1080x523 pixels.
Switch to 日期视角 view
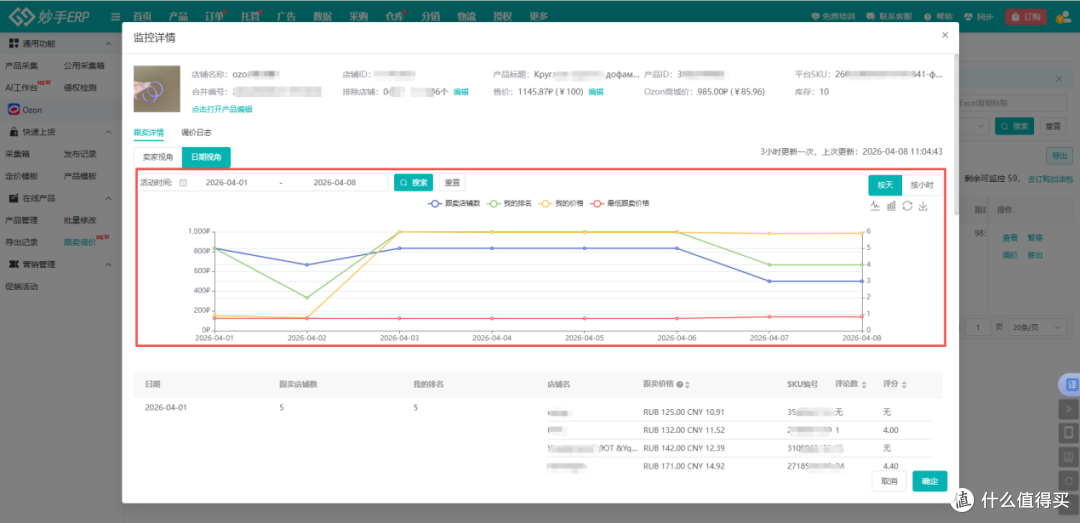[206, 157]
